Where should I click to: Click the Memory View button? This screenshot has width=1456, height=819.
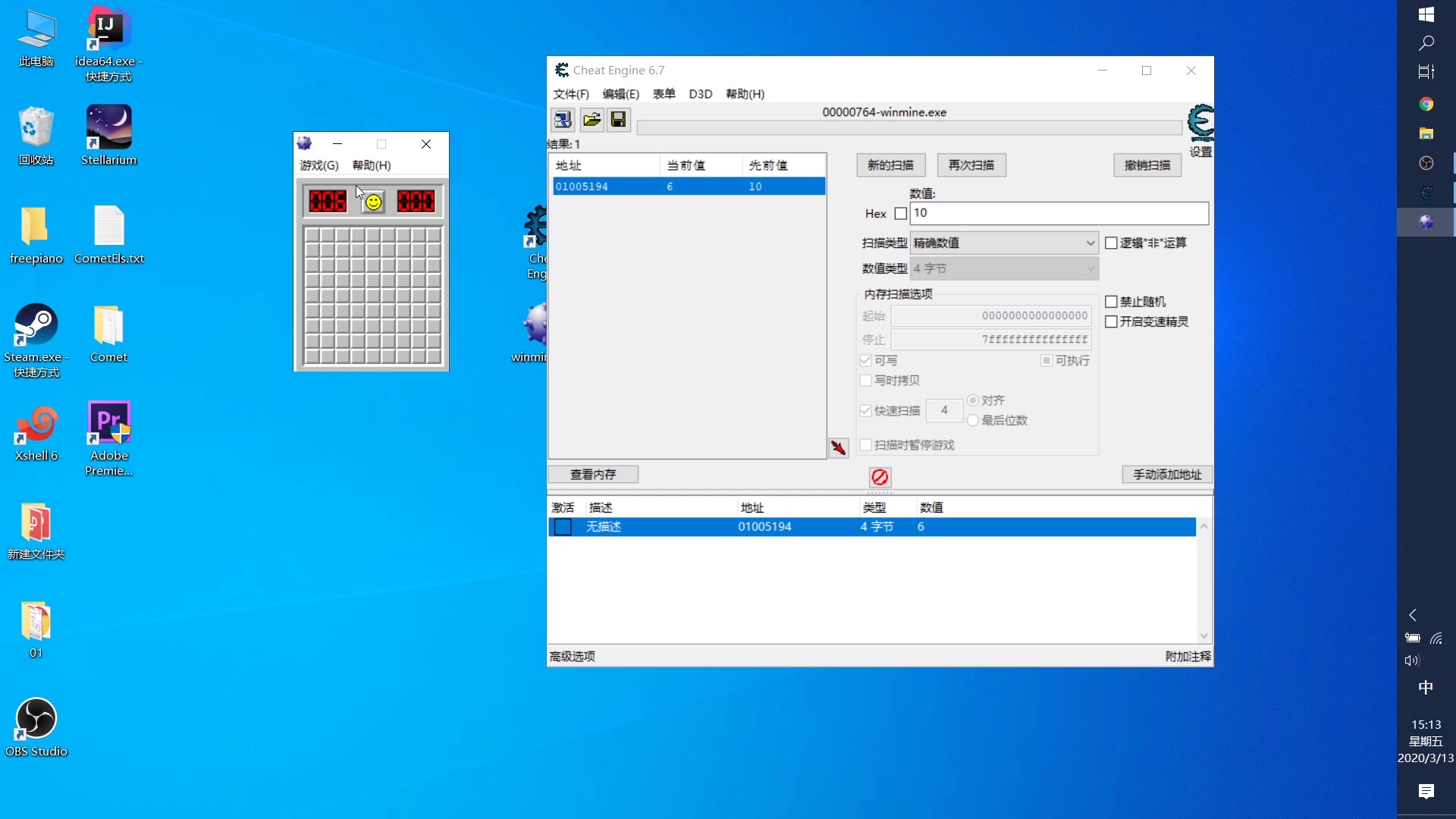coord(593,475)
